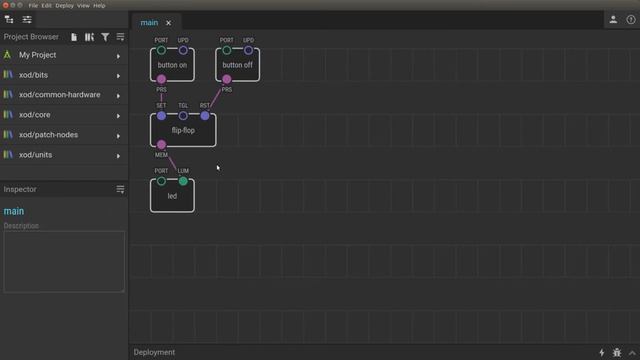The height and width of the screenshot is (360, 640).
Task: Expand xod/patch-nodes library arrow
Action: click(118, 136)
